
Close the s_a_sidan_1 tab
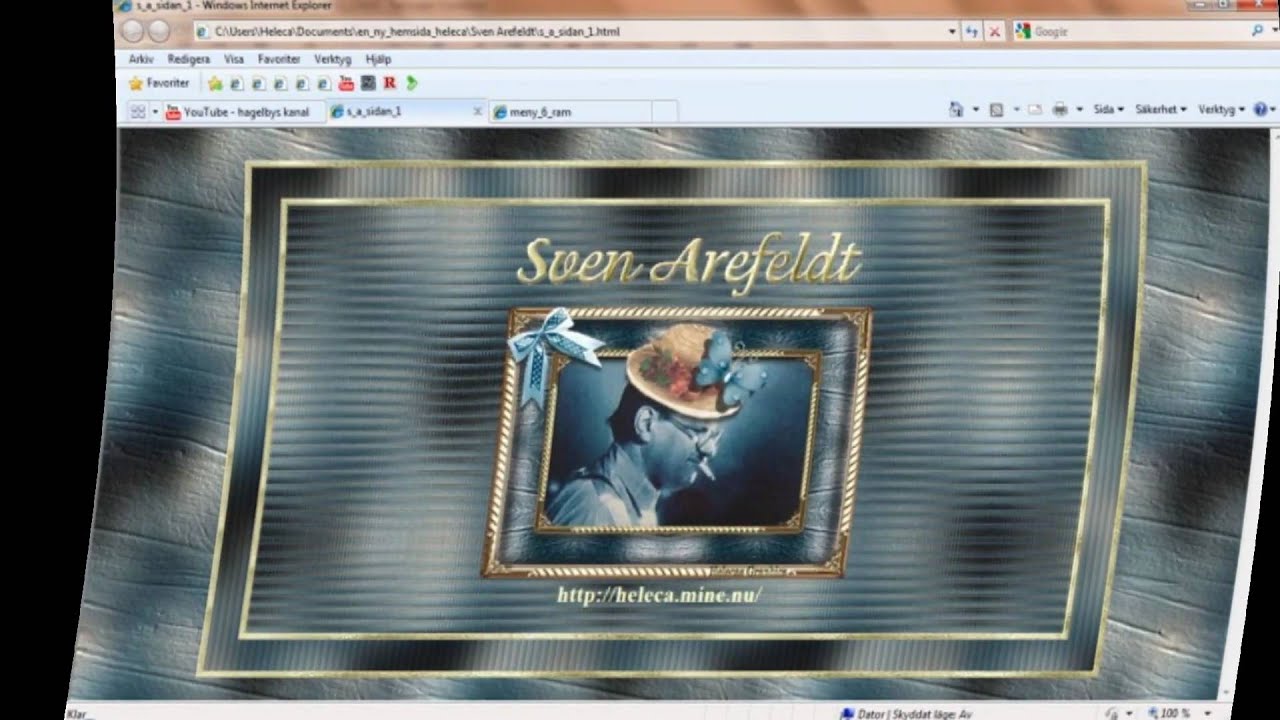[x=478, y=111]
